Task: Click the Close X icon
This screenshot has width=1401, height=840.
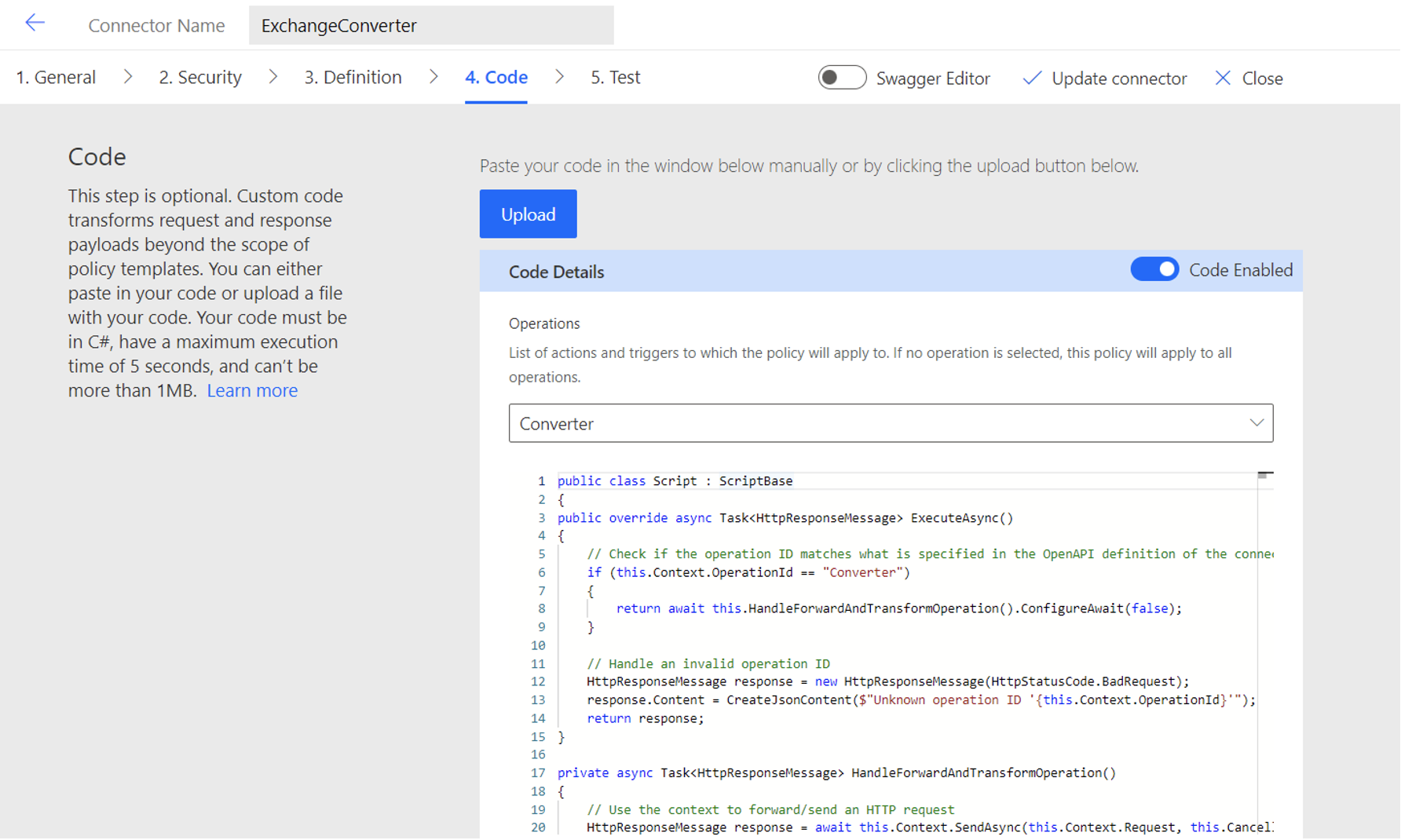Action: click(1223, 78)
